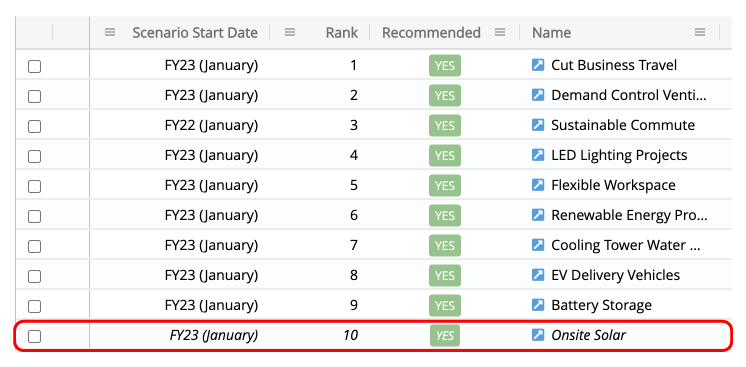
Task: Tick the Battery Storage row checkbox
Action: pos(34,306)
